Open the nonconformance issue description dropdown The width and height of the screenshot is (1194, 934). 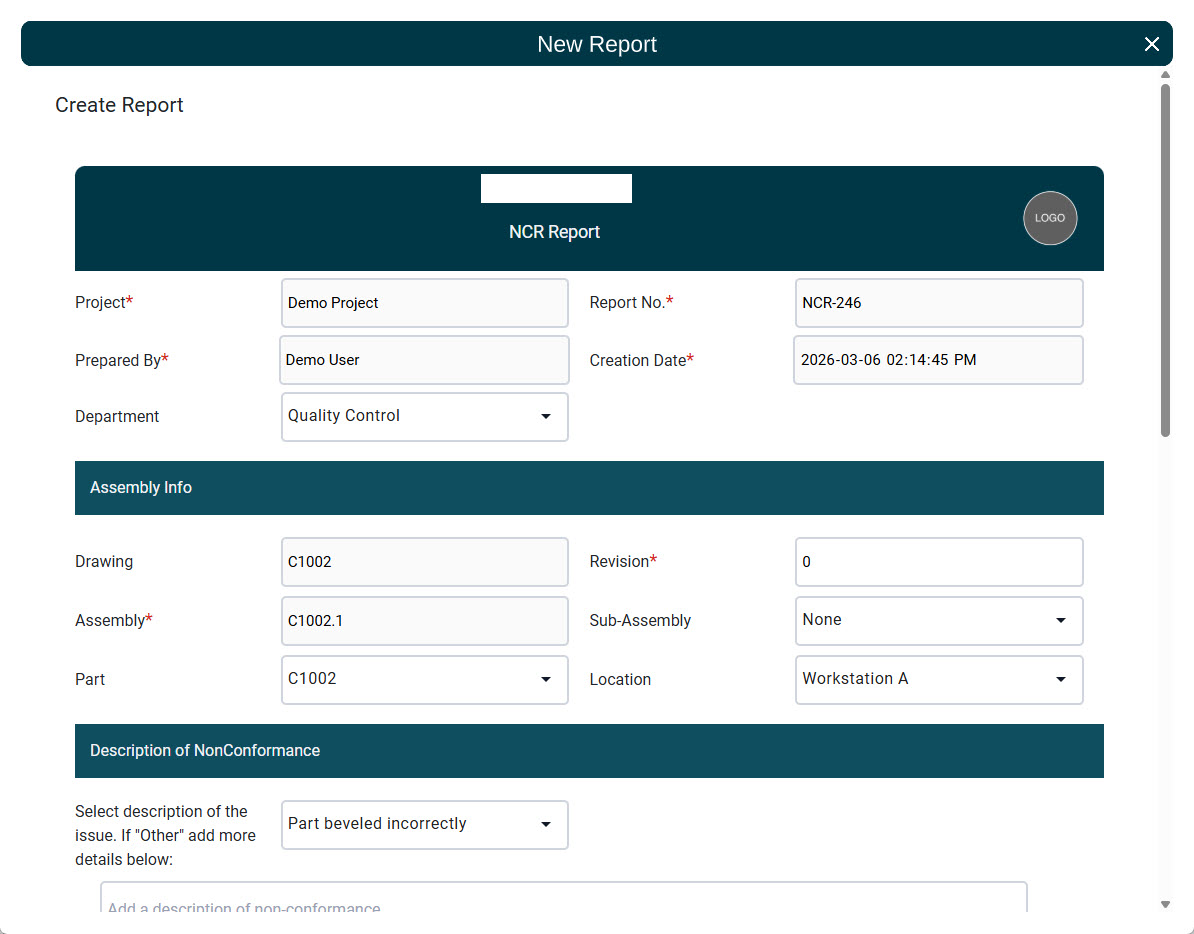[x=425, y=825]
